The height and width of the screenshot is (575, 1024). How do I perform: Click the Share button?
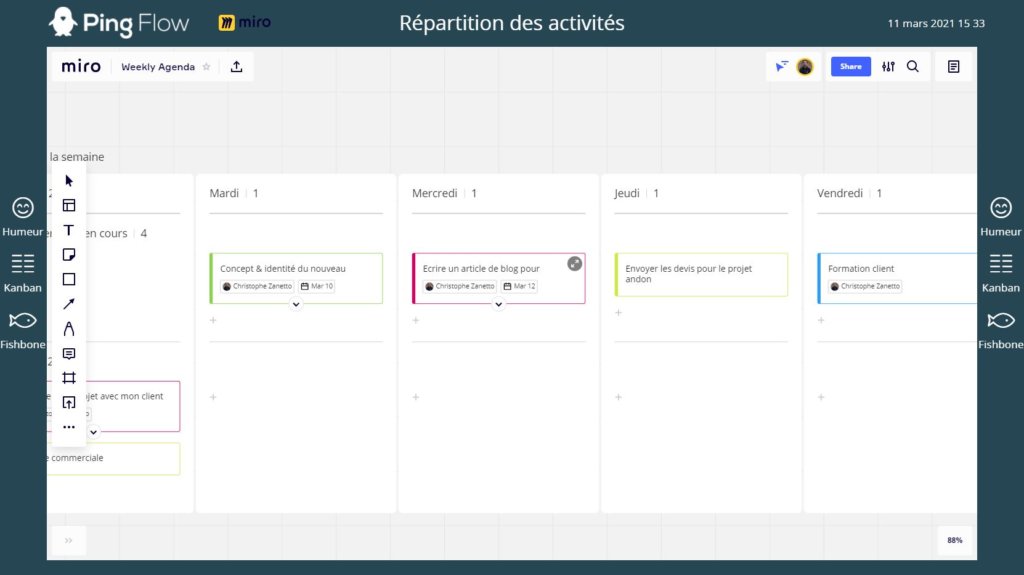(x=850, y=67)
